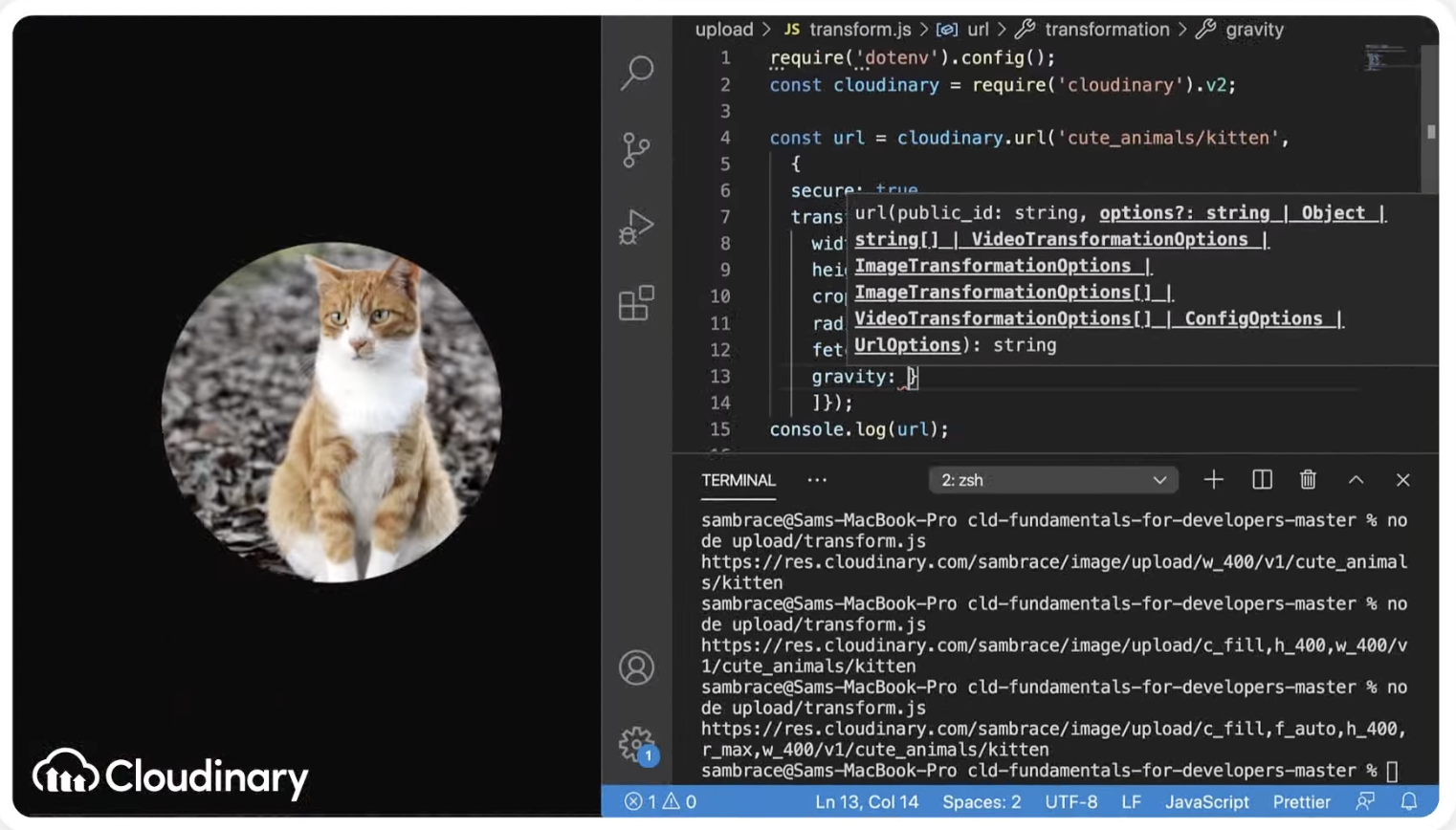Click the feedback smiley in the status bar
Screen dimensions: 1456x830
click(1364, 802)
